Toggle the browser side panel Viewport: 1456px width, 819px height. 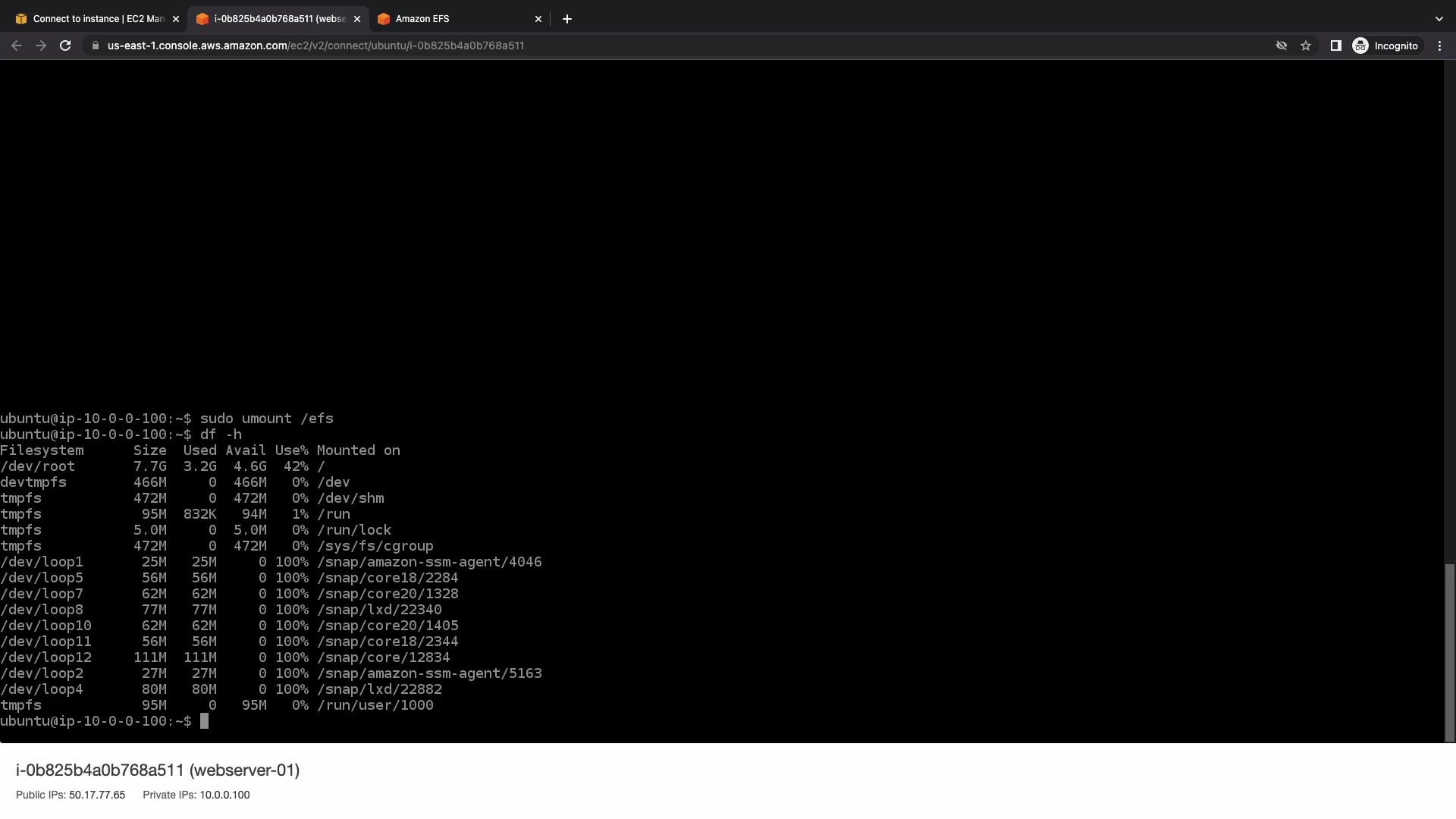pyautogui.click(x=1336, y=45)
